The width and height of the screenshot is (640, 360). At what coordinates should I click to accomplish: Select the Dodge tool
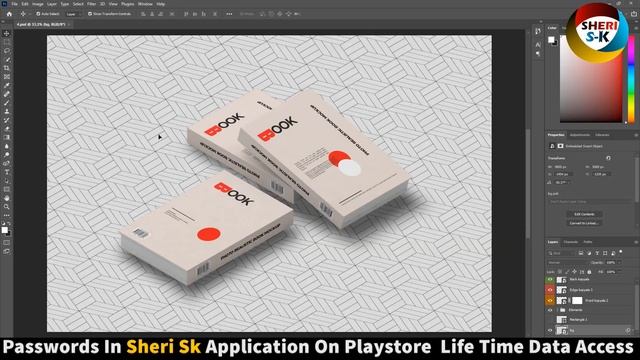(x=7, y=155)
